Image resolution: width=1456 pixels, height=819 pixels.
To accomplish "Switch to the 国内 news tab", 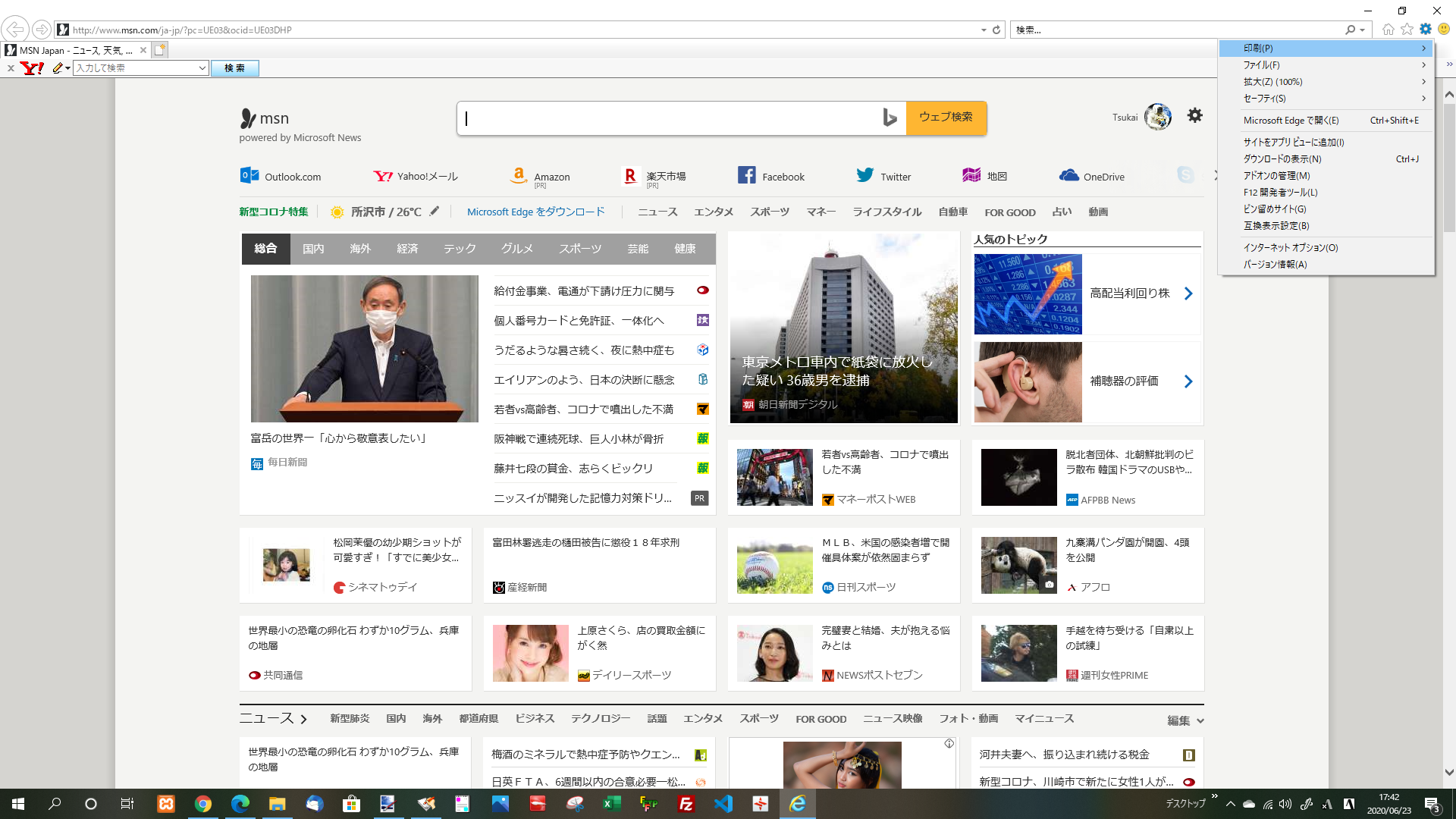I will [x=313, y=249].
